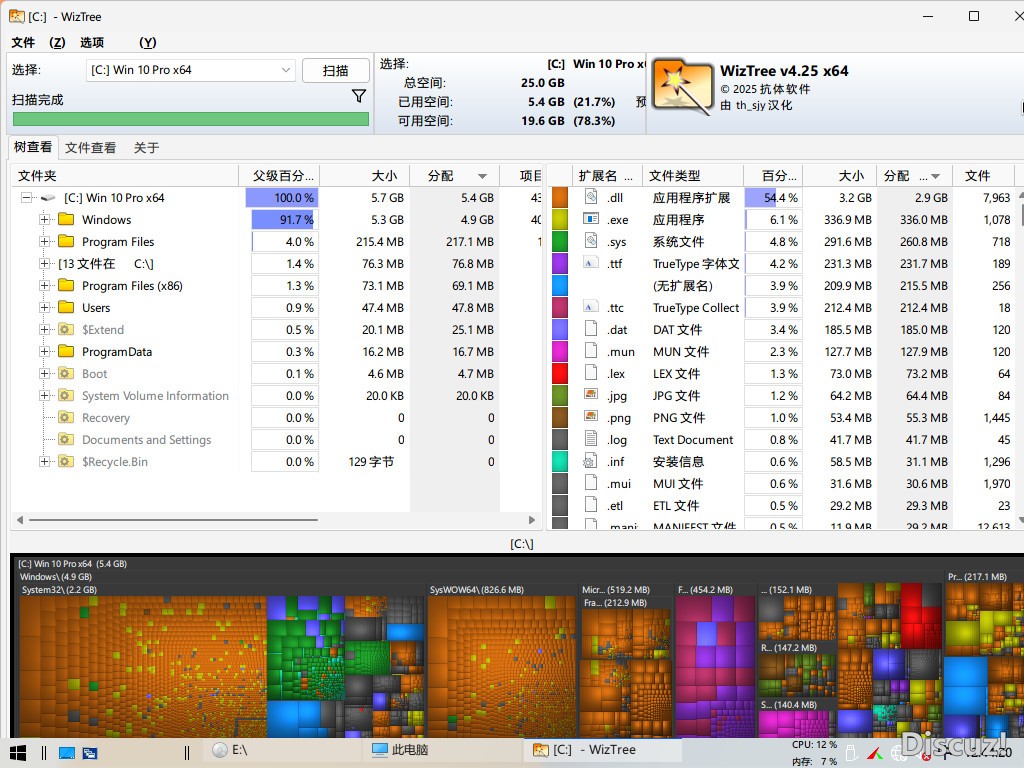Click the WizTree title bar app icon
1024x768 pixels.
pyautogui.click(x=17, y=16)
